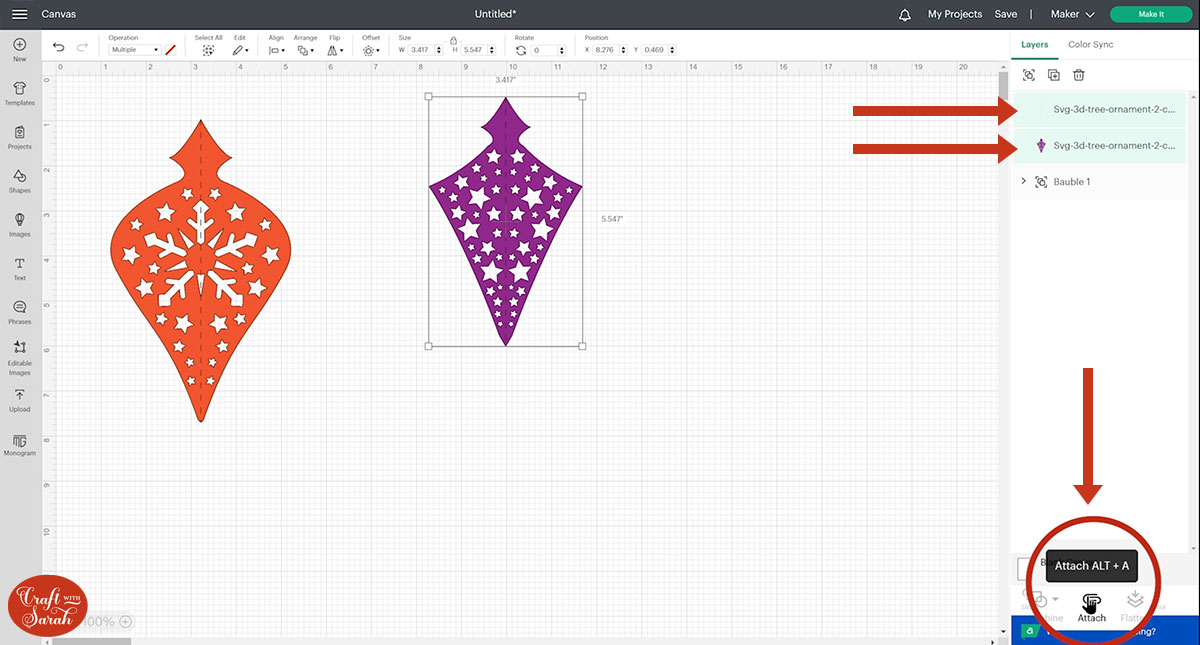Open the Align dropdown
Screen dimensions: 1200x645
click(276, 50)
